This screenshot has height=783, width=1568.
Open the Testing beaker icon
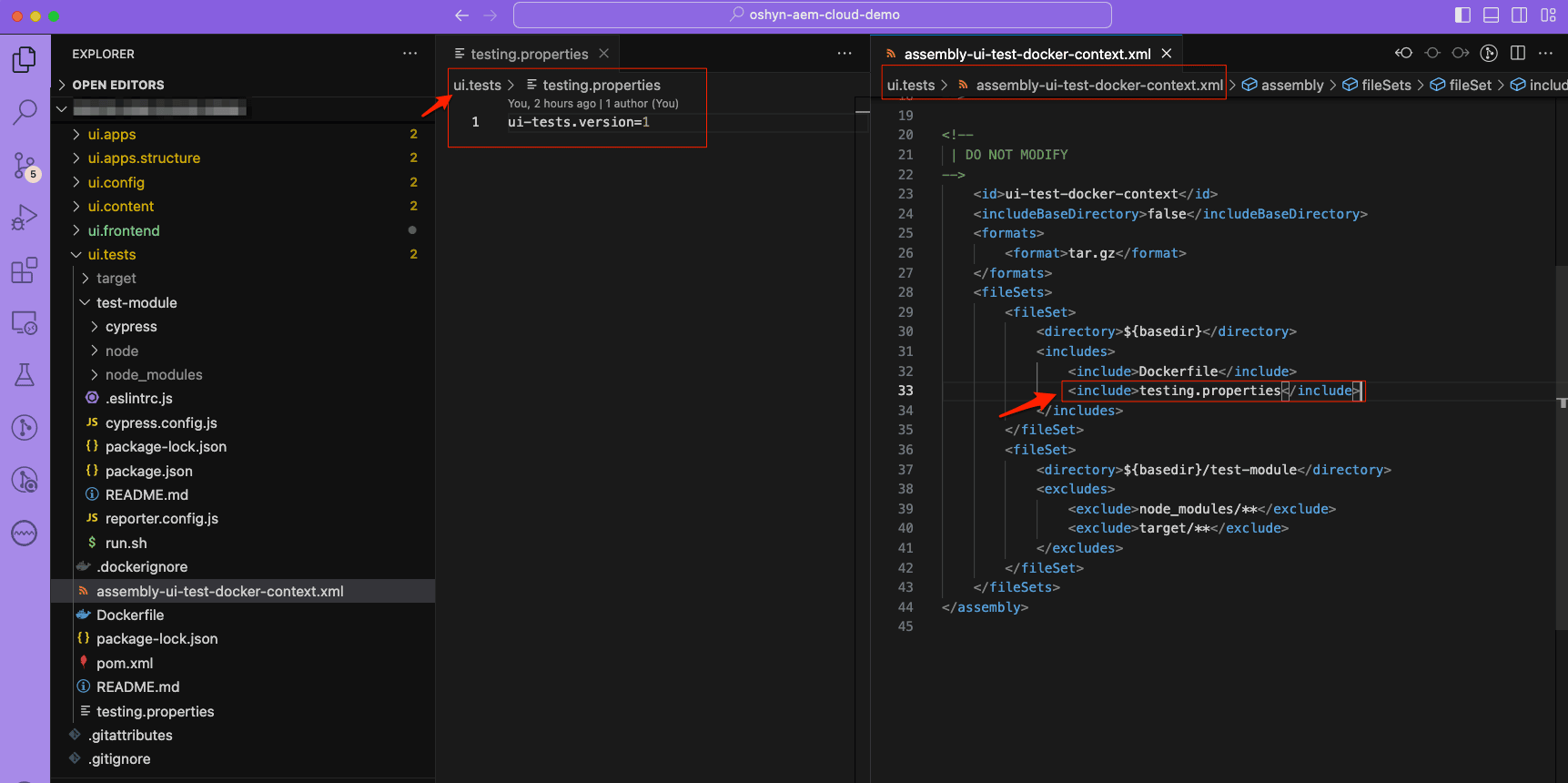25,375
